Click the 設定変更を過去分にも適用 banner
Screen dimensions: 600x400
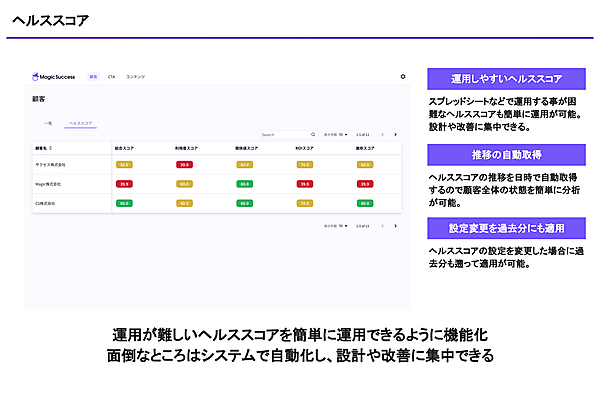[x=506, y=228]
